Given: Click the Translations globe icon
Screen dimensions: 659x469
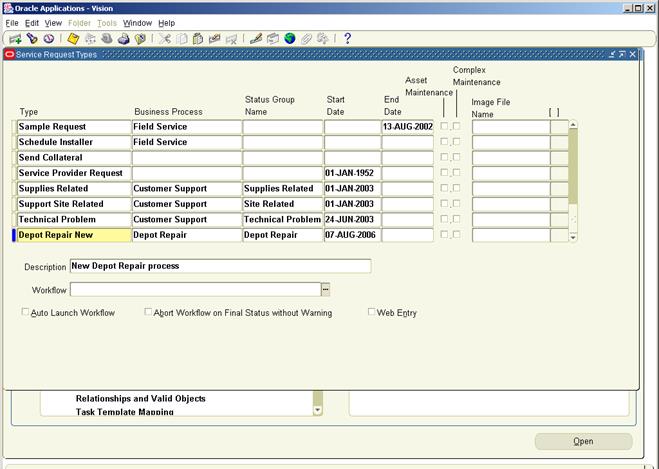Looking at the screenshot, I should 290,39.
